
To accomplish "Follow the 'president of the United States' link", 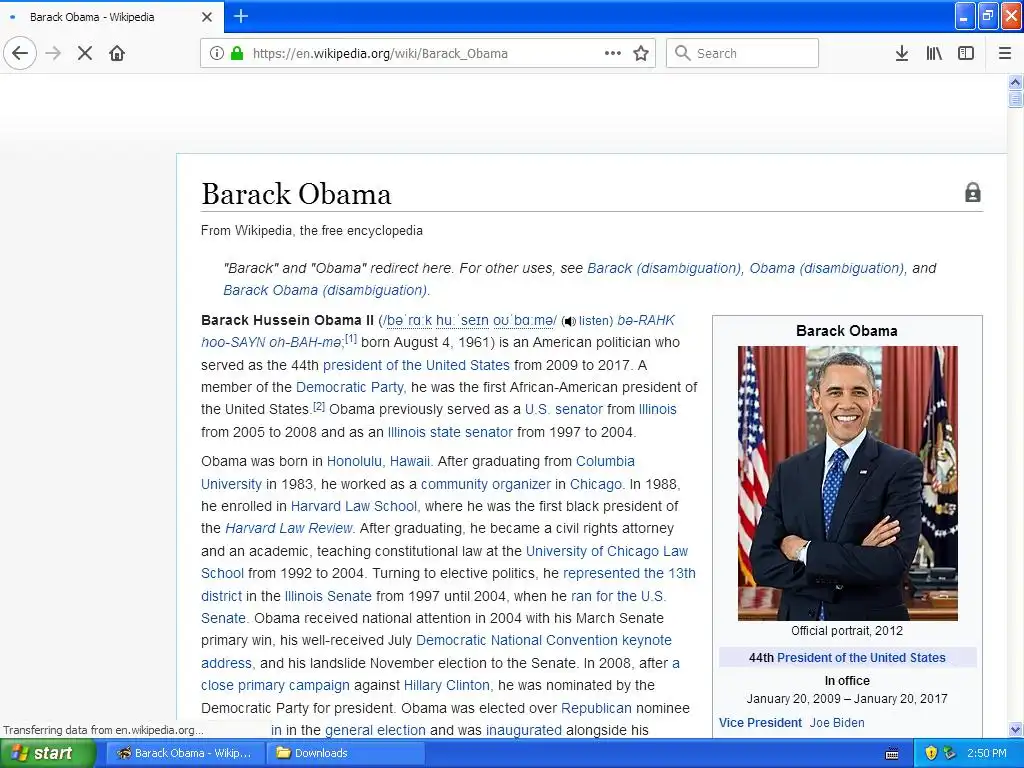I will (416, 365).
